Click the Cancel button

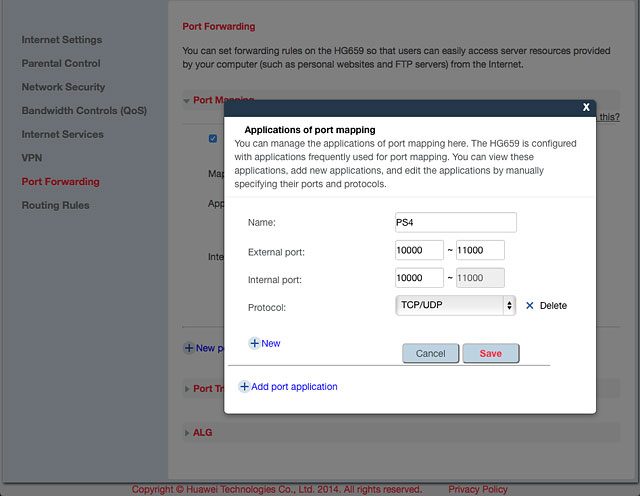tap(431, 354)
